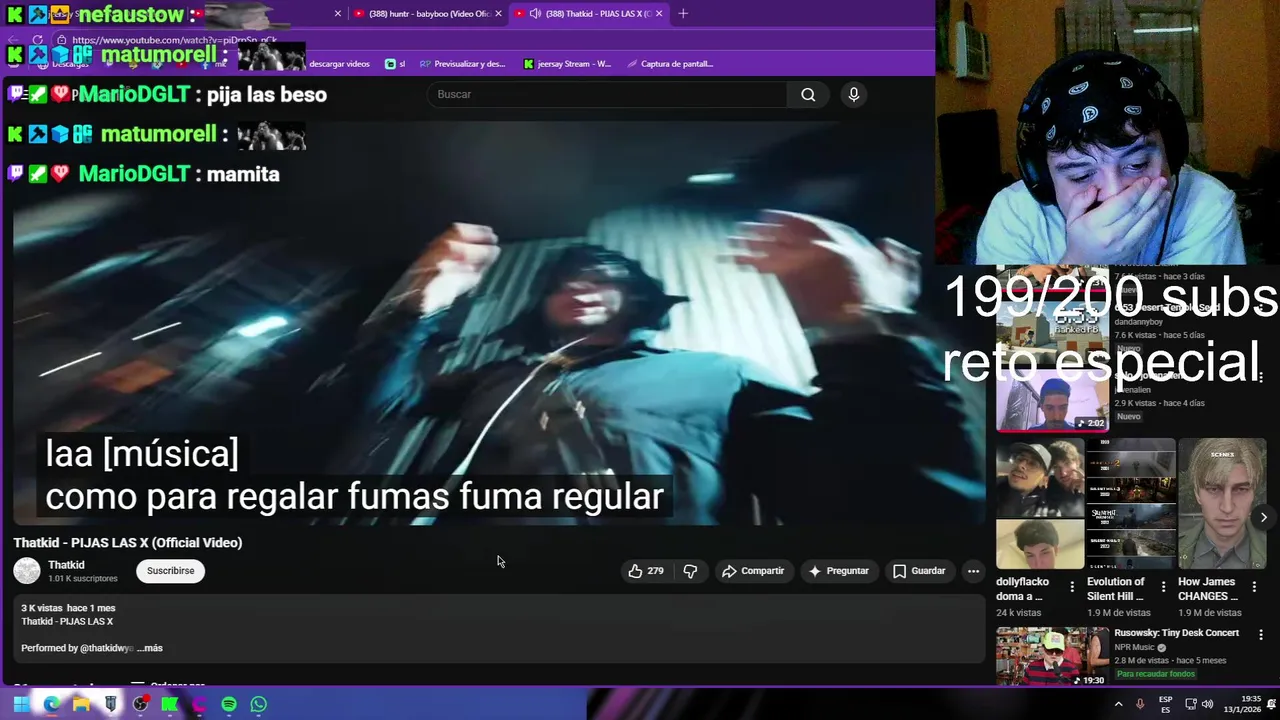Close the huntr - babyboo tab
The image size is (1280, 720).
click(498, 13)
